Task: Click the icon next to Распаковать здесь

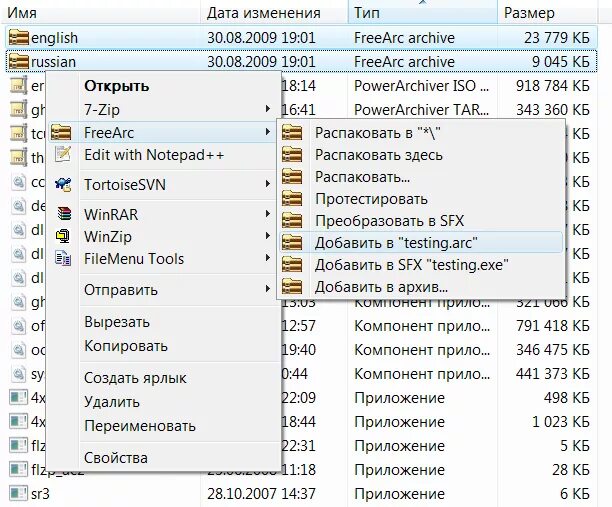Action: click(x=292, y=155)
